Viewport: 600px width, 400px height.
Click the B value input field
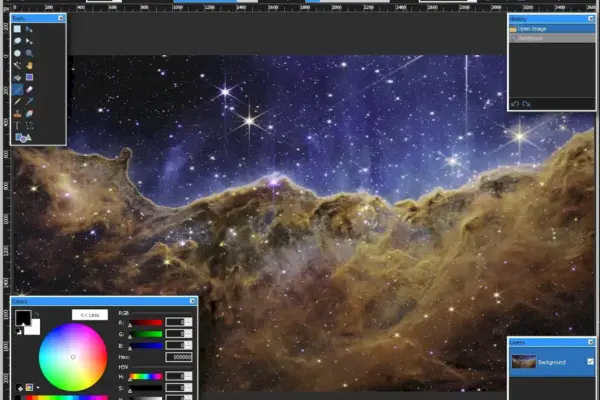click(175, 345)
